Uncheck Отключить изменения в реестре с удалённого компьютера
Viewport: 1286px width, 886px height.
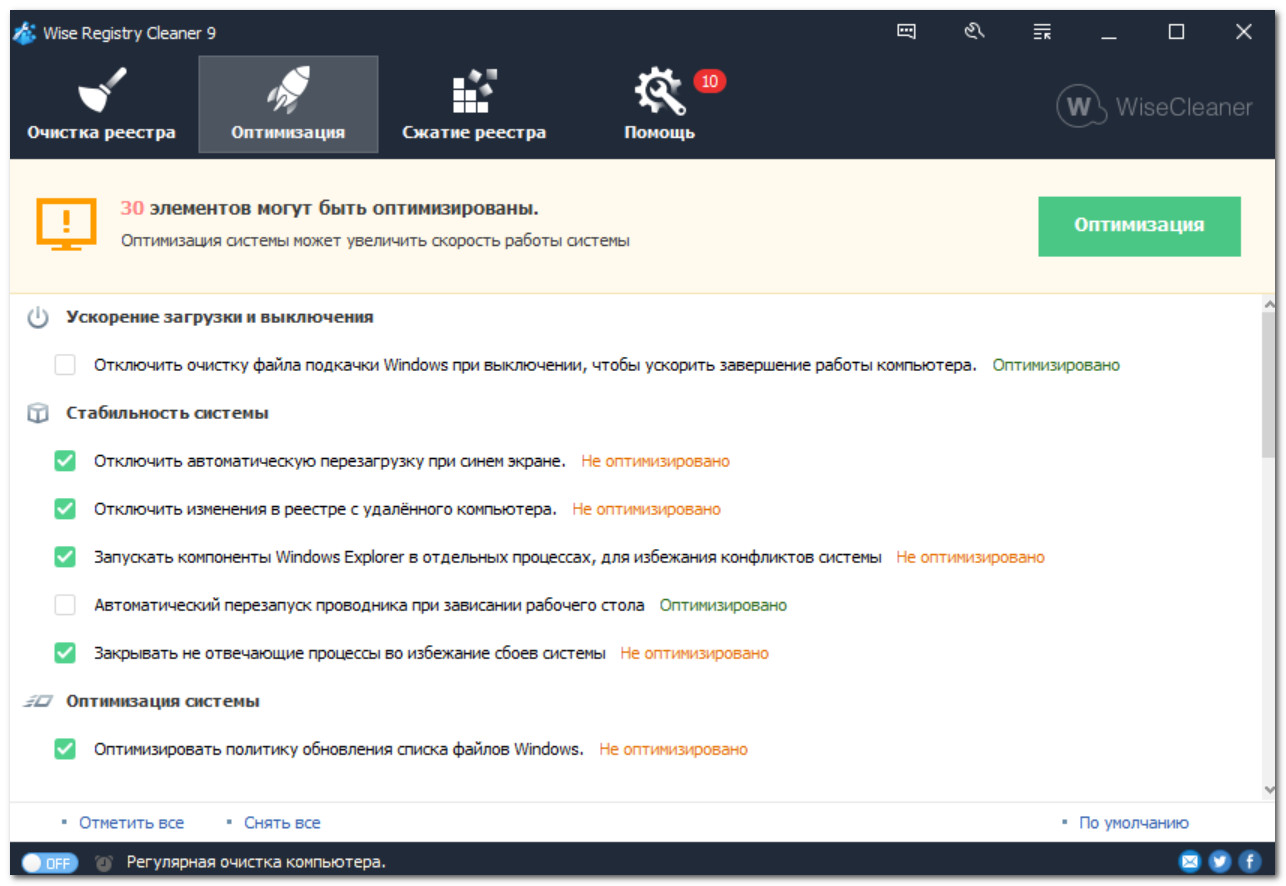65,509
